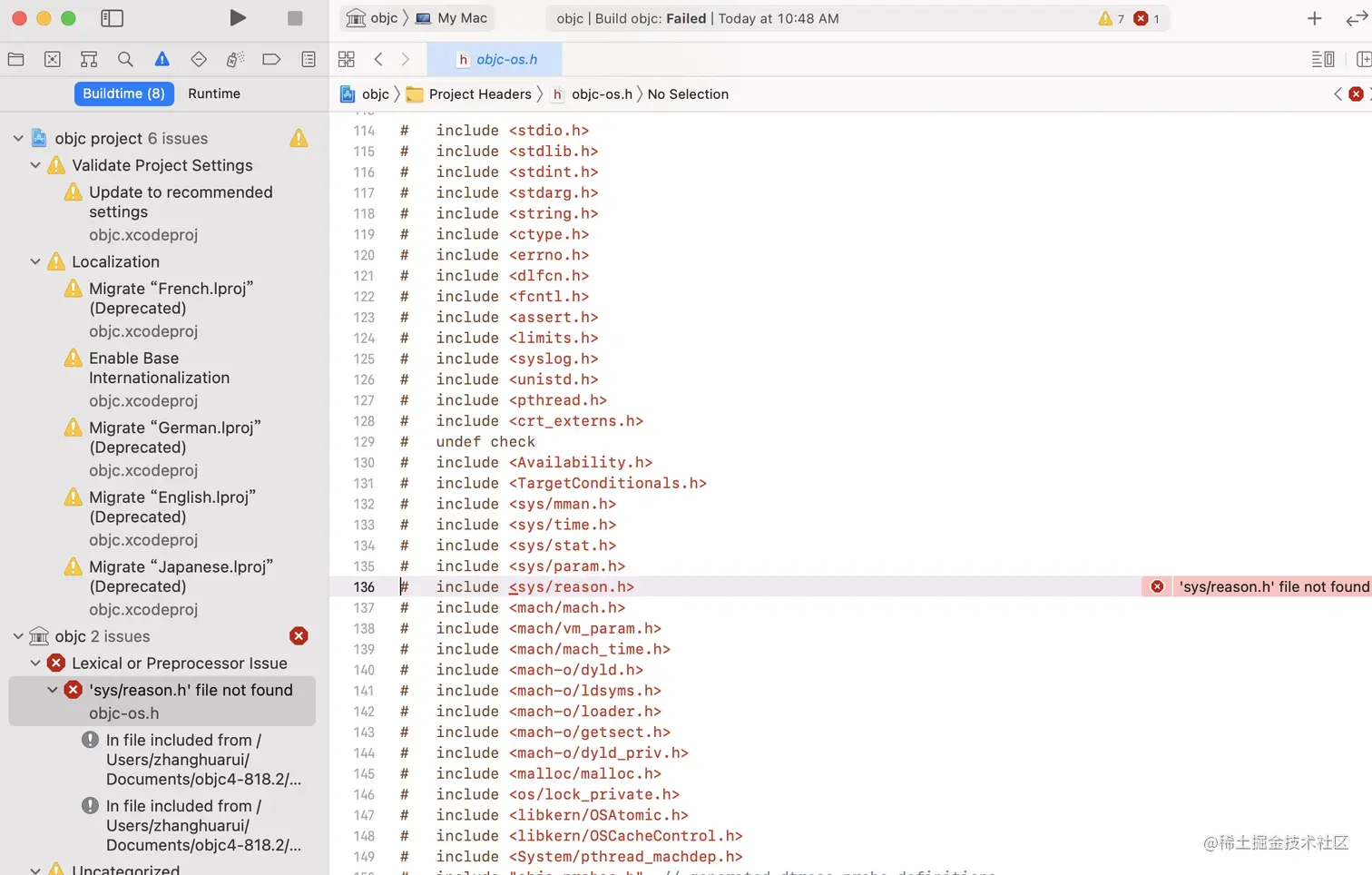Toggle the navigator sidebar
This screenshot has height=875, width=1372.
112,18
